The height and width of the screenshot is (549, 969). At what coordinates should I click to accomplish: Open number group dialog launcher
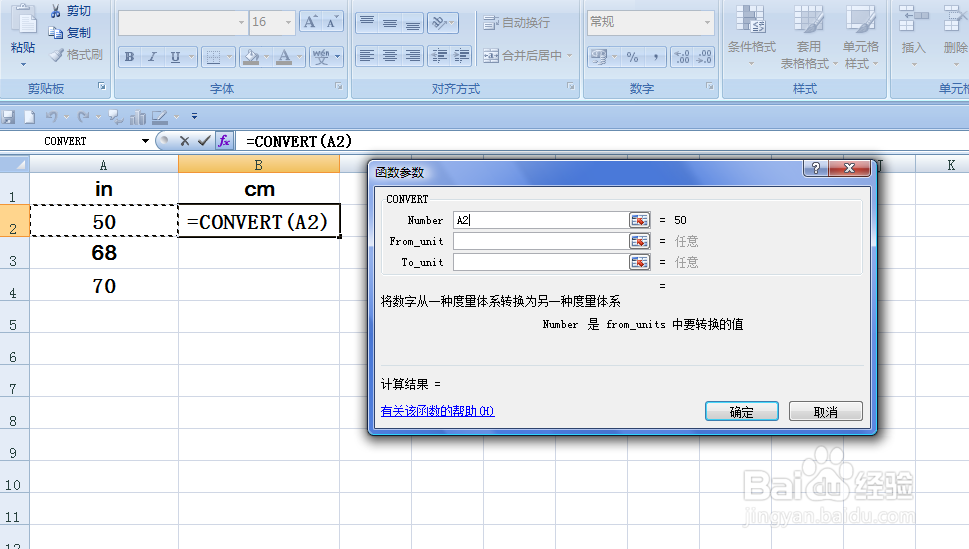click(709, 87)
